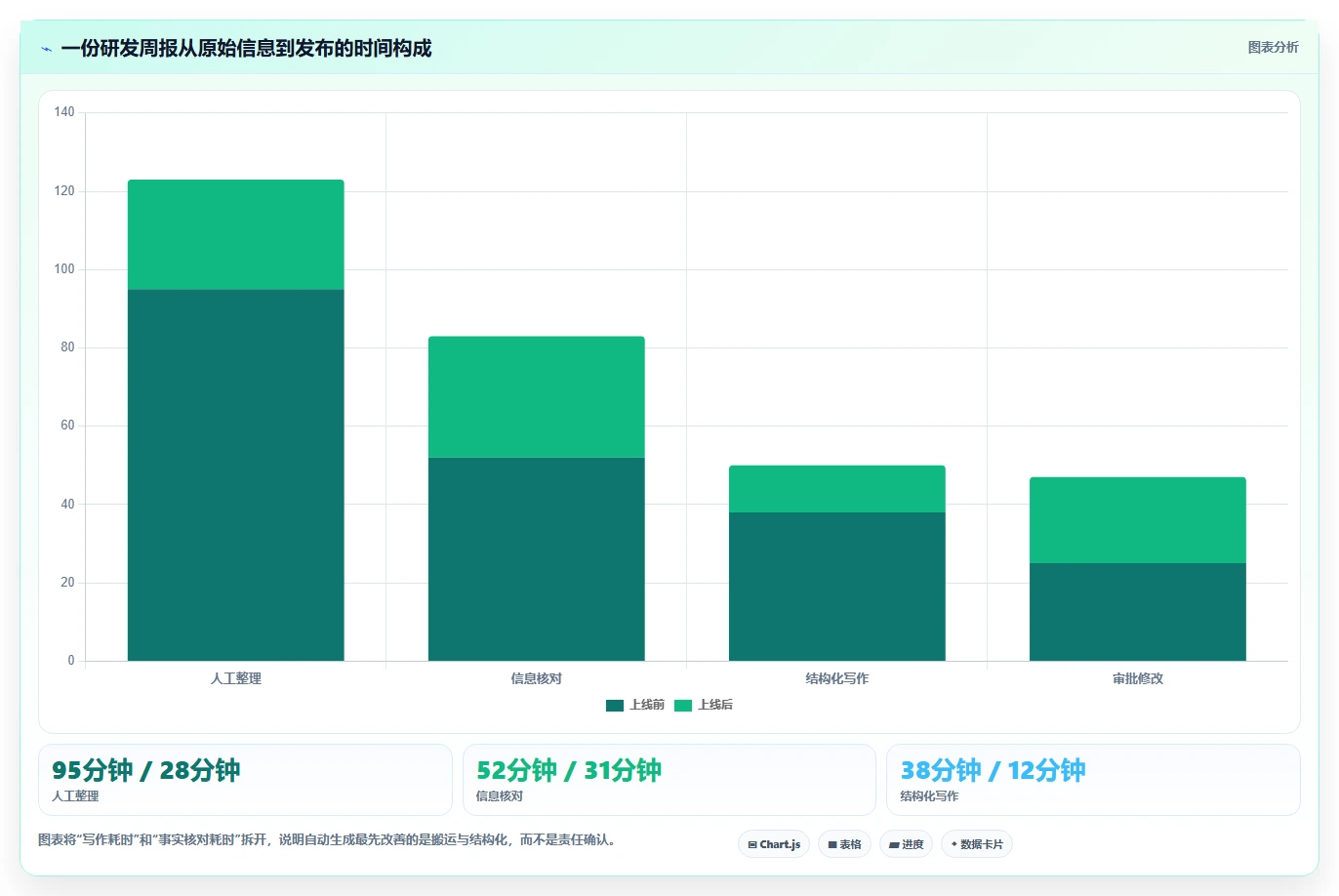Click the light green 上线后 segment for 信息核对
The image size is (1339, 896).
[x=537, y=397]
